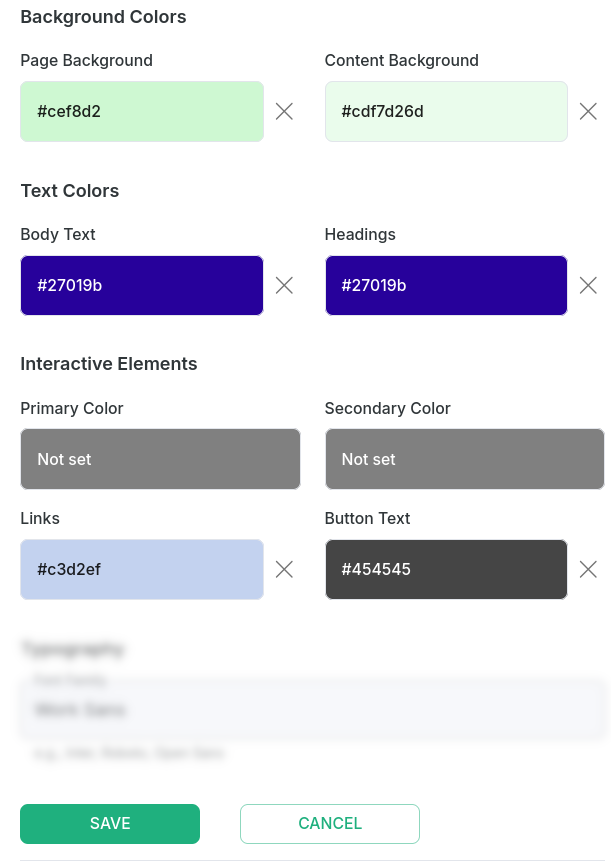This screenshot has width=616, height=861.
Task: Open the Page Background #cef8d2 swatch
Action: pyautogui.click(x=142, y=111)
